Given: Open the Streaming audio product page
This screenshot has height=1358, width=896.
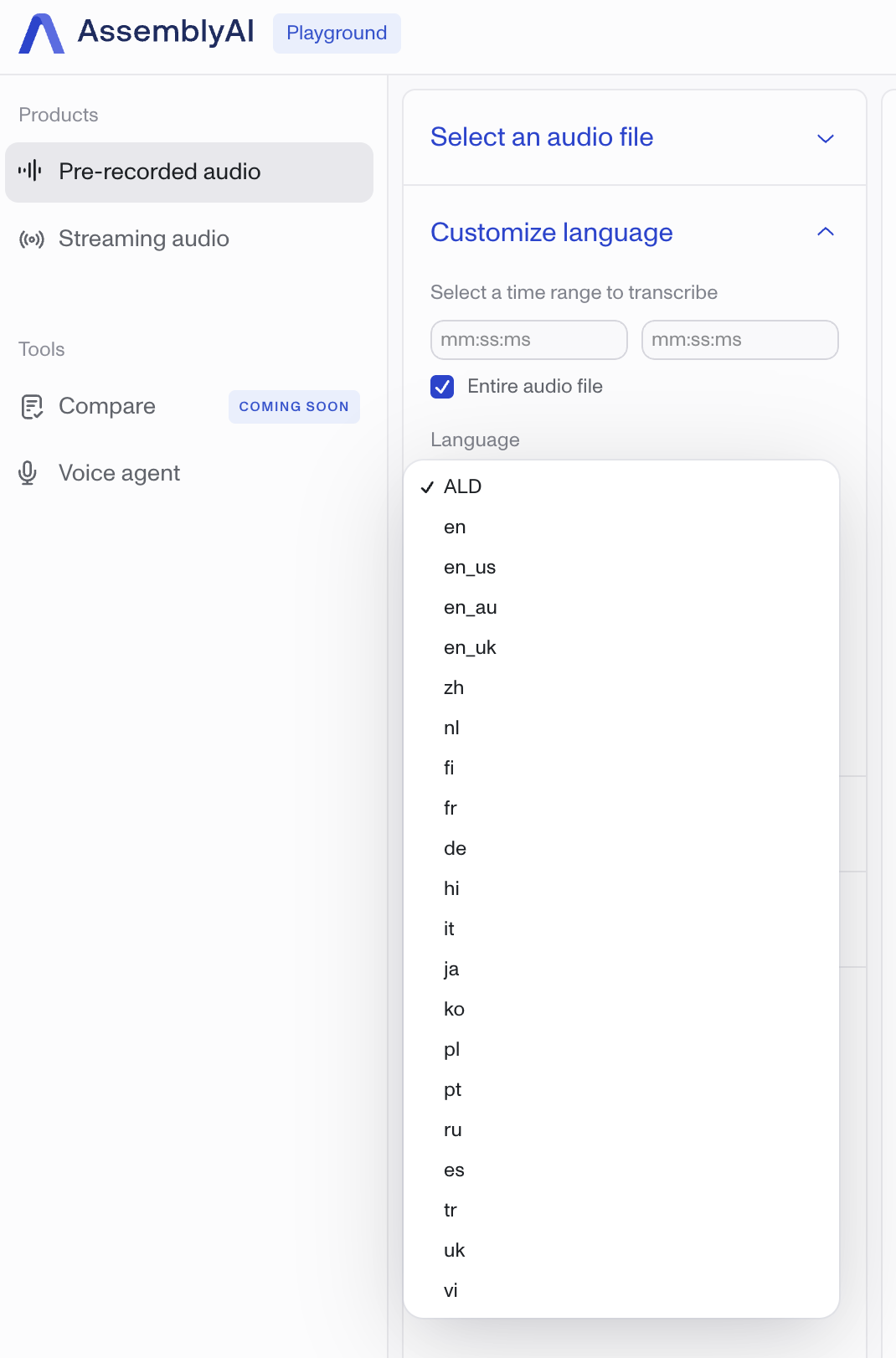Looking at the screenshot, I should pyautogui.click(x=143, y=239).
